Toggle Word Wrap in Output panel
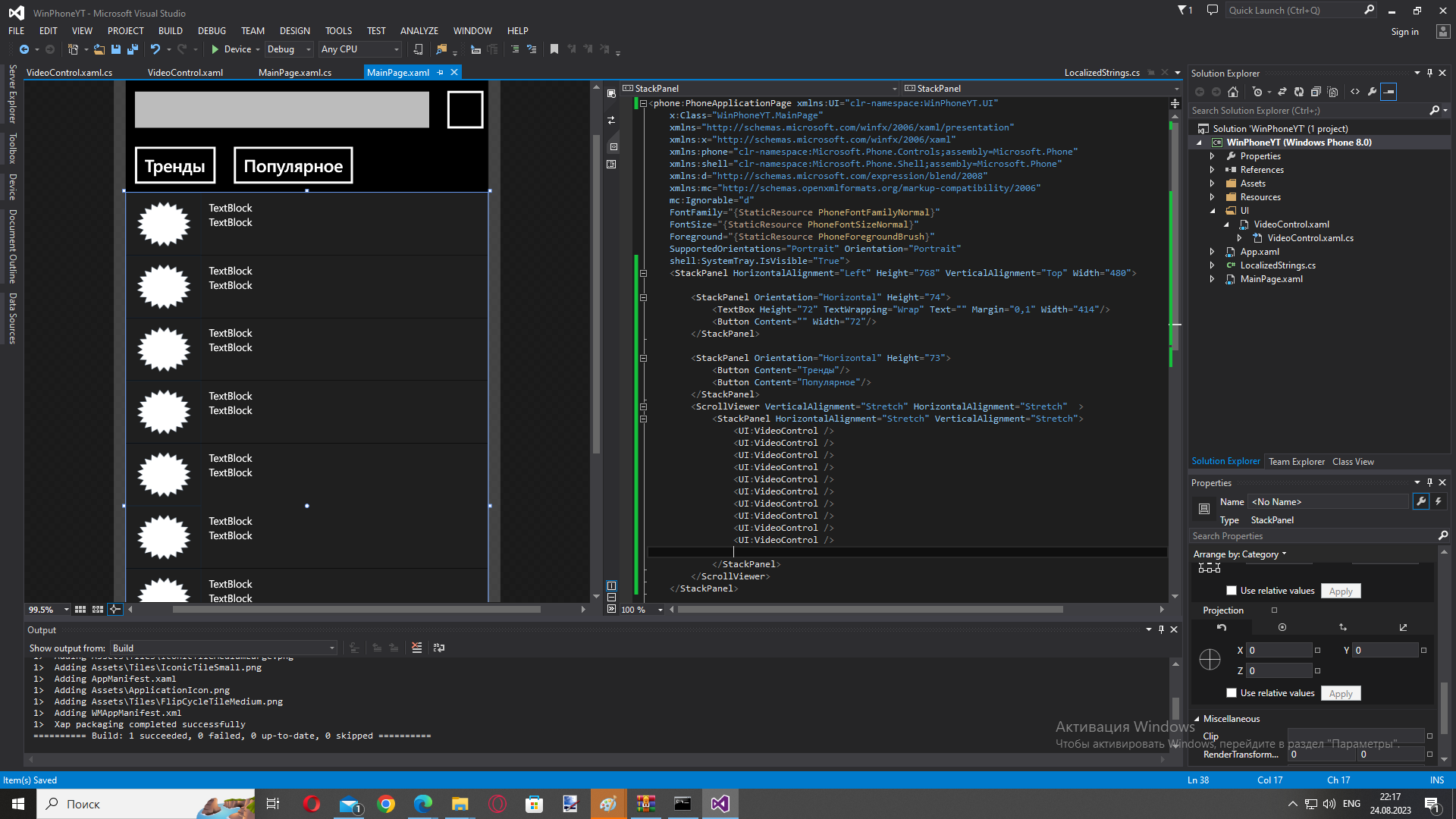This screenshot has width=1456, height=819. (438, 648)
